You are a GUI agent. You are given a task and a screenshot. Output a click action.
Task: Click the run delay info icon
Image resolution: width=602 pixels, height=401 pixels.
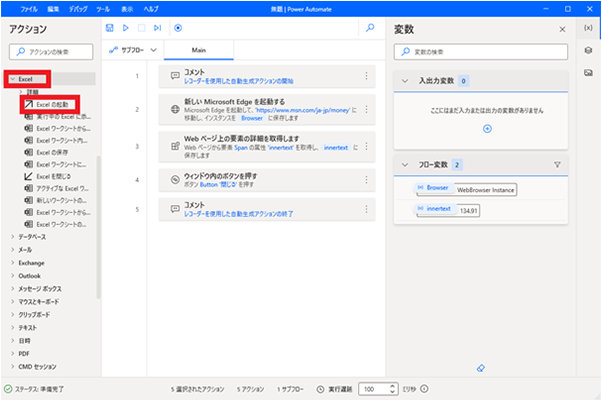pos(424,389)
